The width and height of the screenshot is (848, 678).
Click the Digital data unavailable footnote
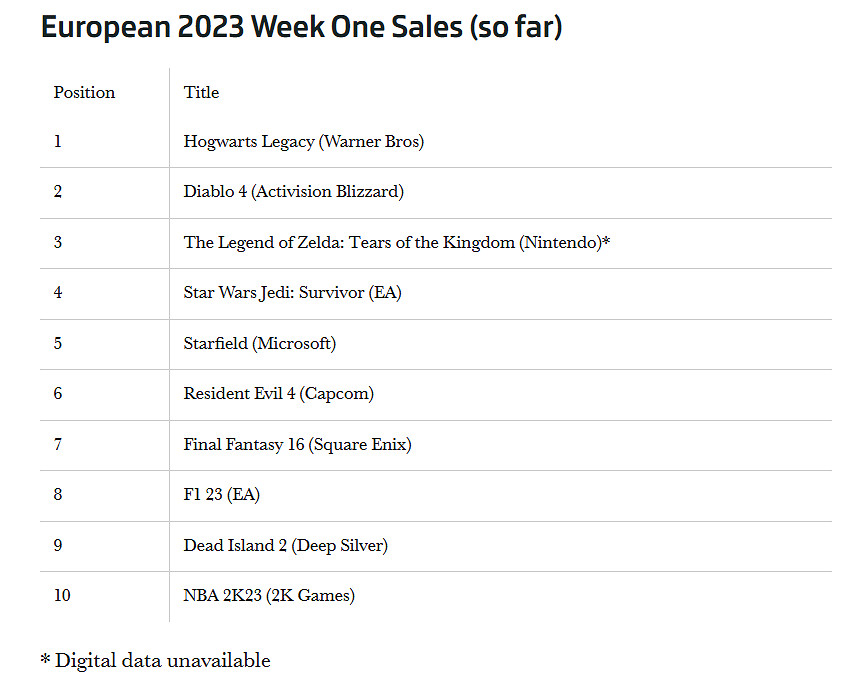(155, 660)
